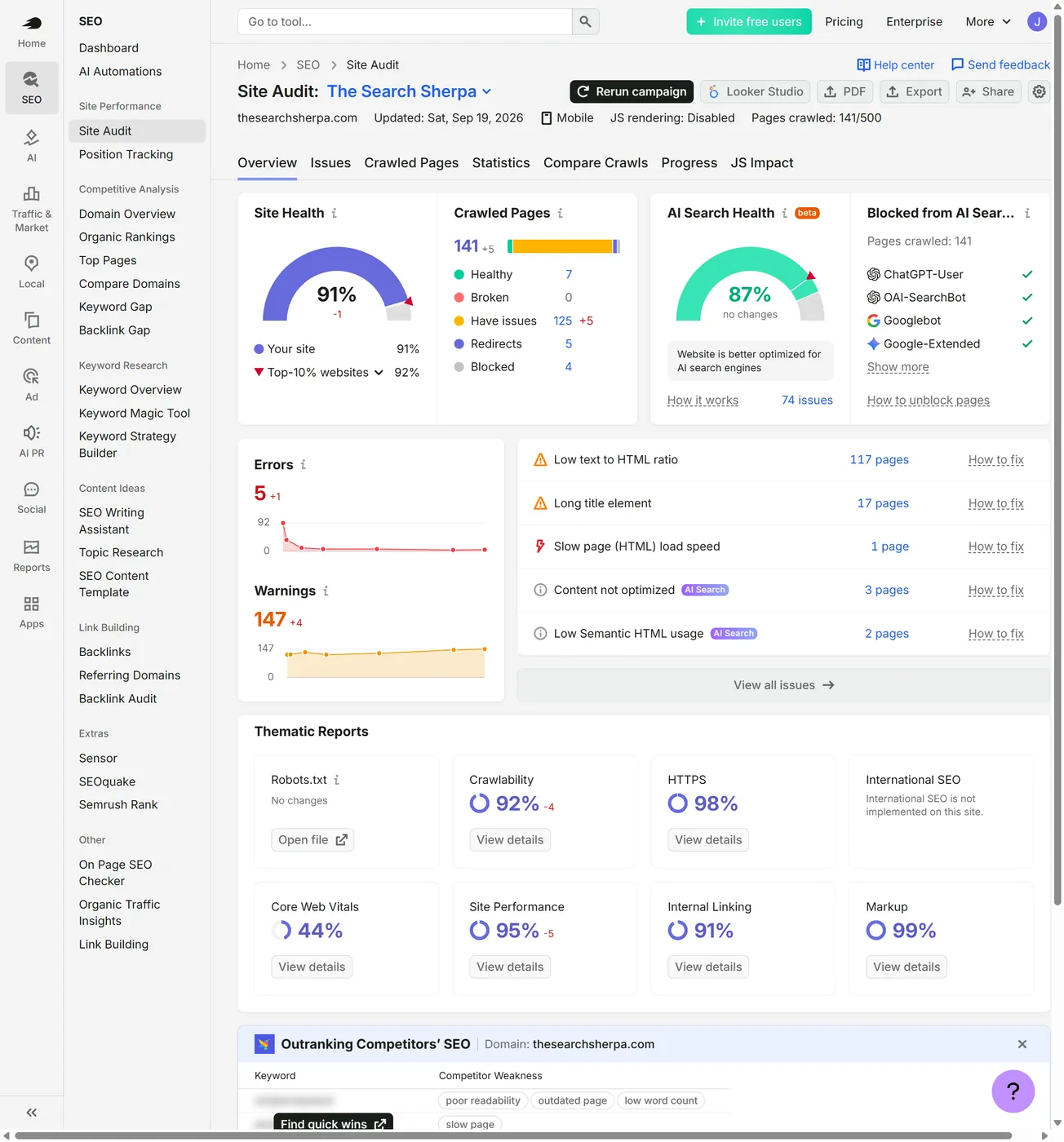This screenshot has height=1142, width=1064.
Task: Click the Have issues 125 count
Action: pos(563,321)
